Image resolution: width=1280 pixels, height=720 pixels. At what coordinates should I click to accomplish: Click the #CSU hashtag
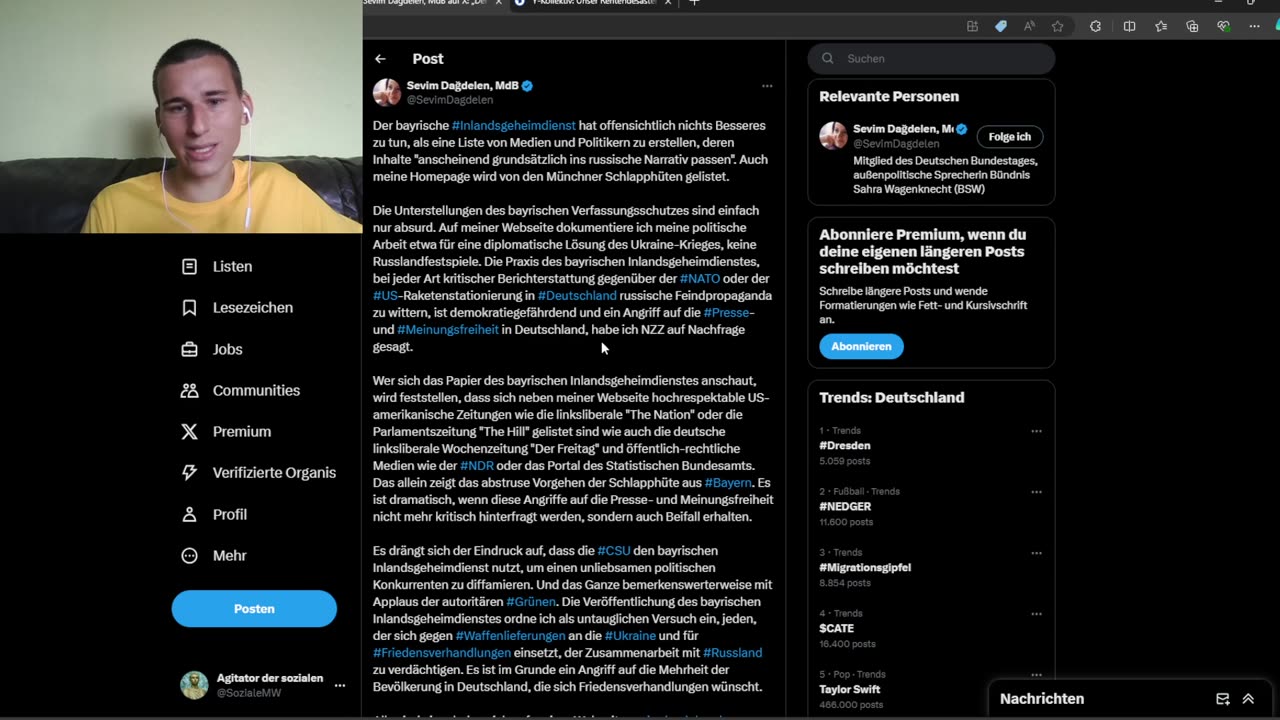(x=614, y=551)
